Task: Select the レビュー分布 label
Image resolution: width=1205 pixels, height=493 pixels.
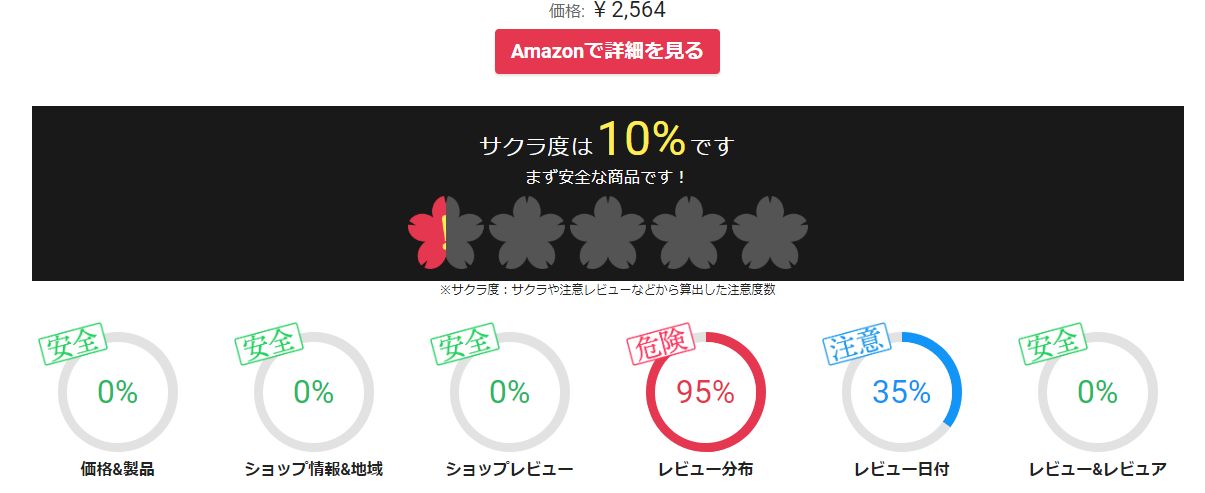Action: (x=706, y=469)
